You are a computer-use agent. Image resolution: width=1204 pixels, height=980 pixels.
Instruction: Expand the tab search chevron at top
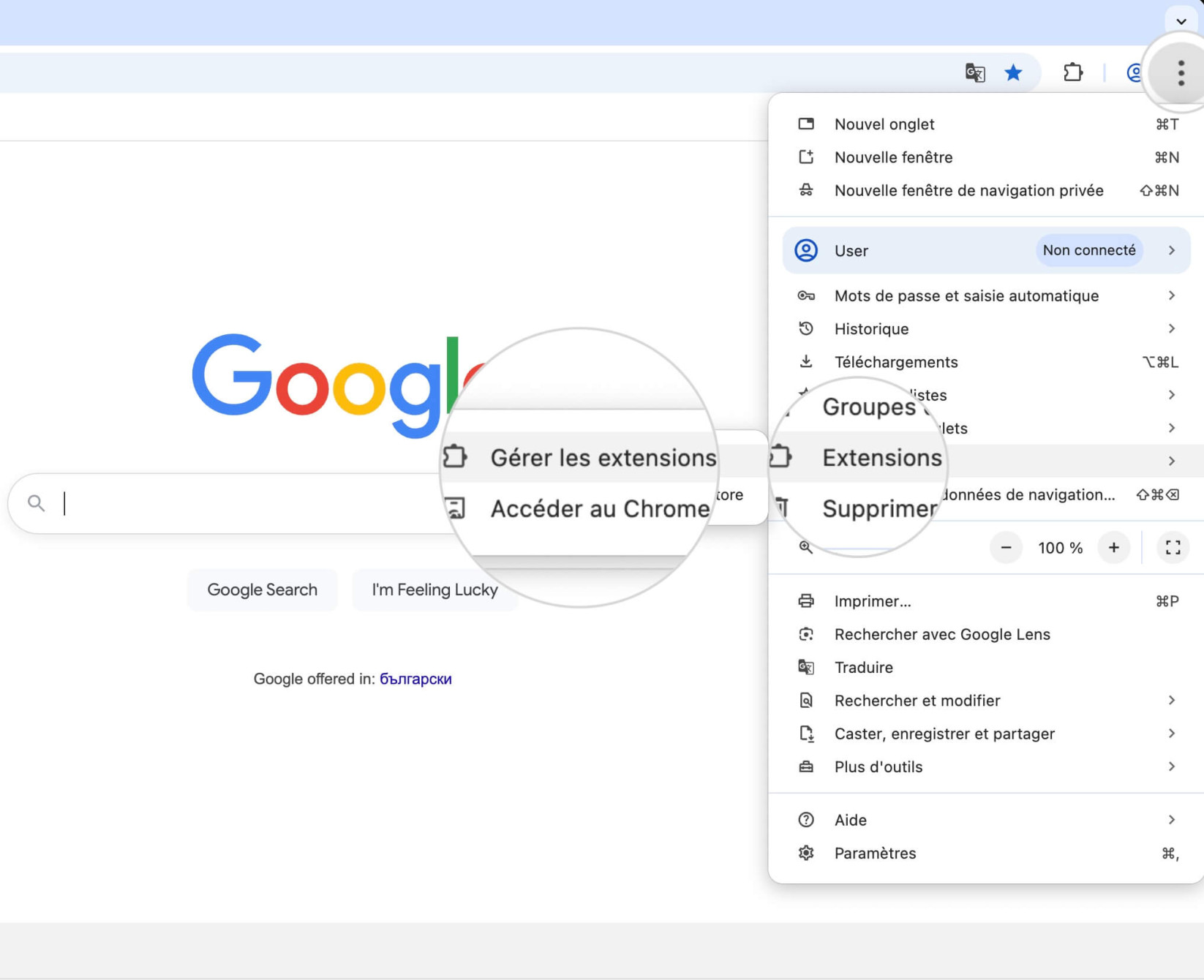(x=1181, y=21)
